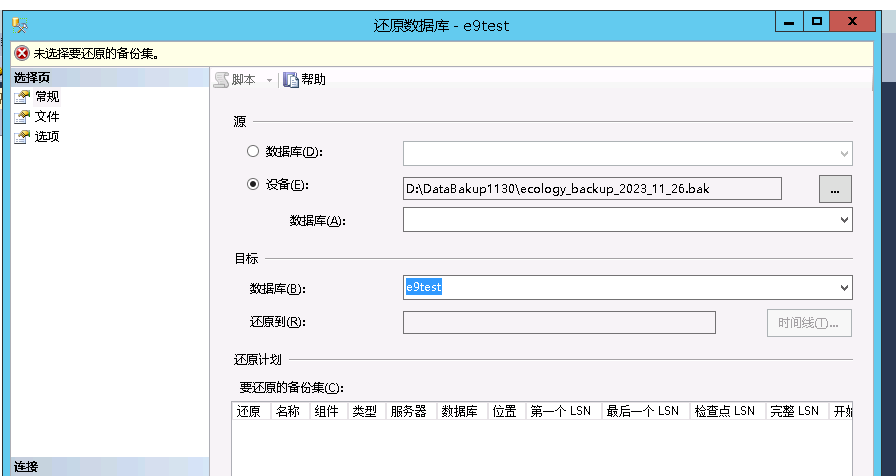Click the window icon in the title bar
The height and width of the screenshot is (476, 896).
click(x=21, y=25)
